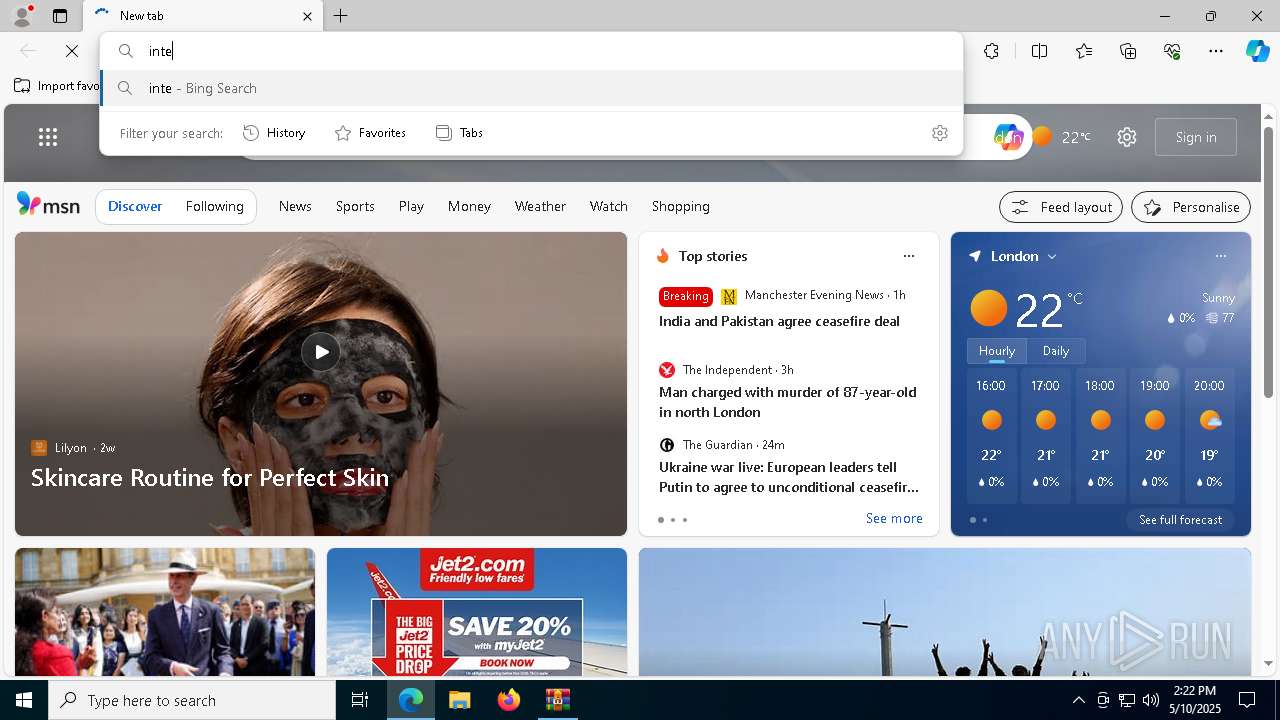Open WinRAR from taskbar

point(557,700)
